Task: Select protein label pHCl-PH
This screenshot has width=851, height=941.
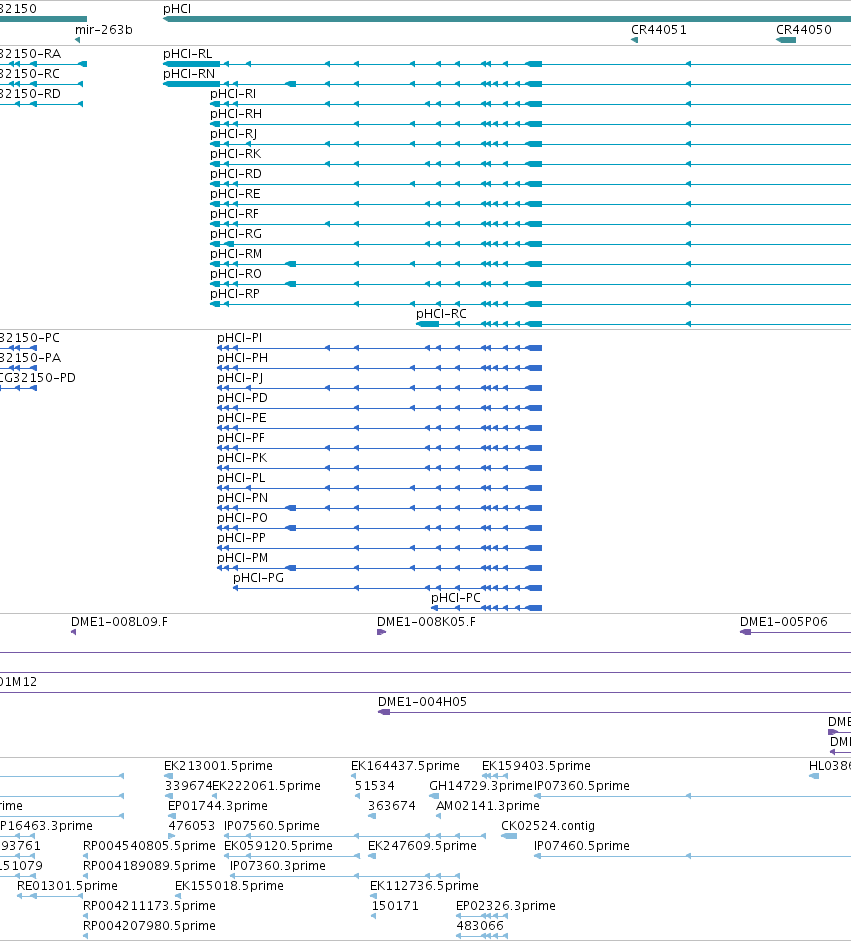Action: click(x=242, y=358)
